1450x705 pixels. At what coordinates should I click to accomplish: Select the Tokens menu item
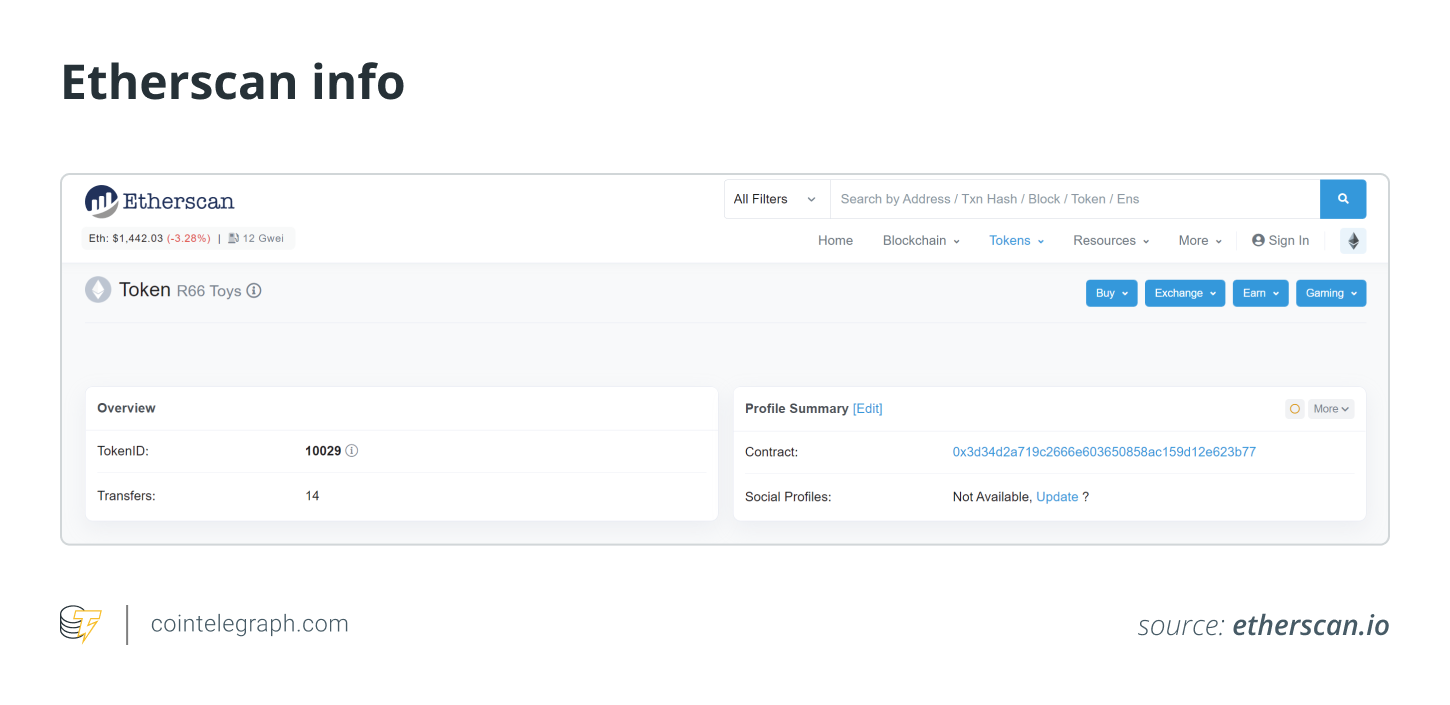tap(1010, 240)
